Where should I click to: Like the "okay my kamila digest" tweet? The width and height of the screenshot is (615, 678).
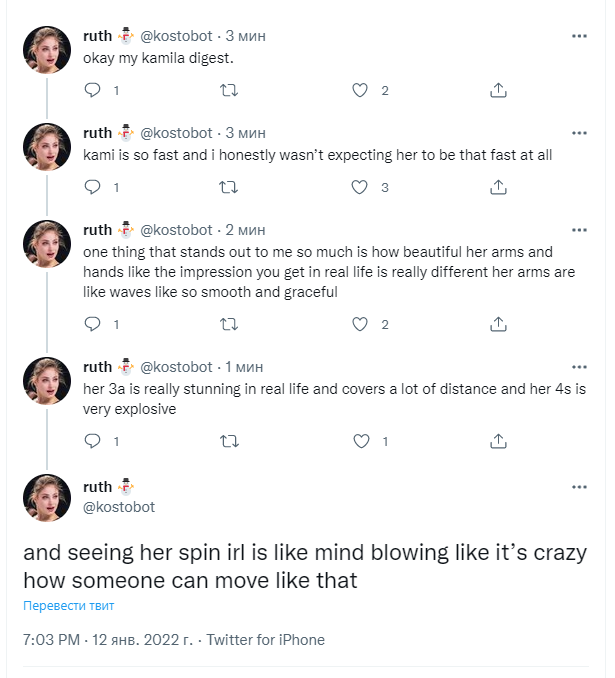click(362, 90)
